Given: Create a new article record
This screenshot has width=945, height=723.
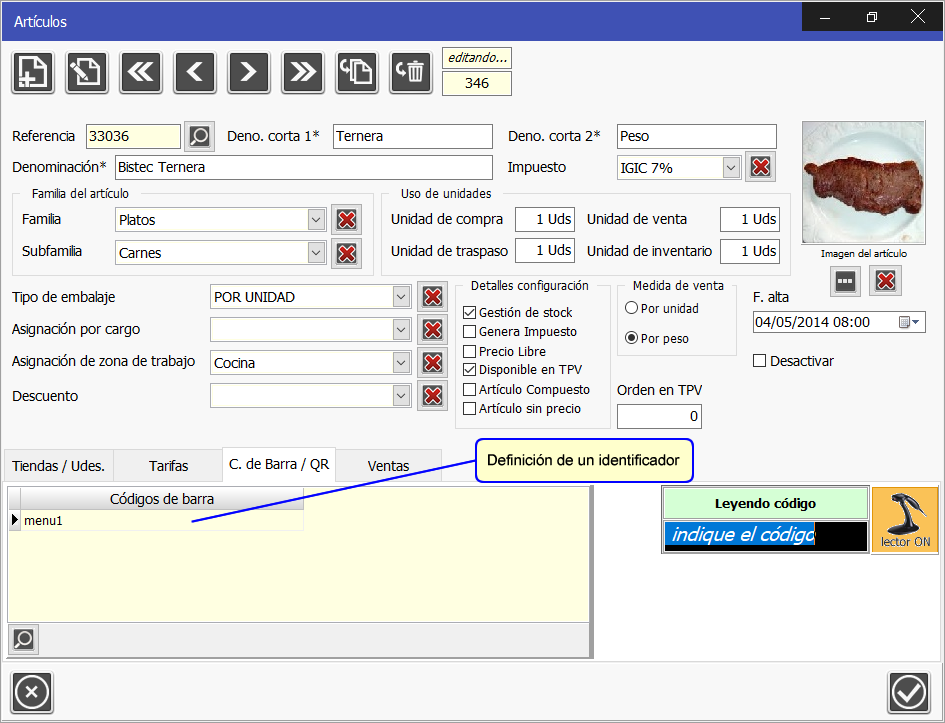Looking at the screenshot, I should tap(32, 72).
